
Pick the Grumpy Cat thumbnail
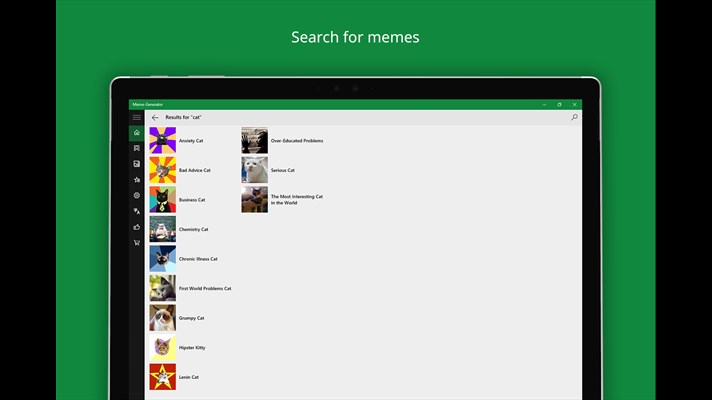[162, 318]
